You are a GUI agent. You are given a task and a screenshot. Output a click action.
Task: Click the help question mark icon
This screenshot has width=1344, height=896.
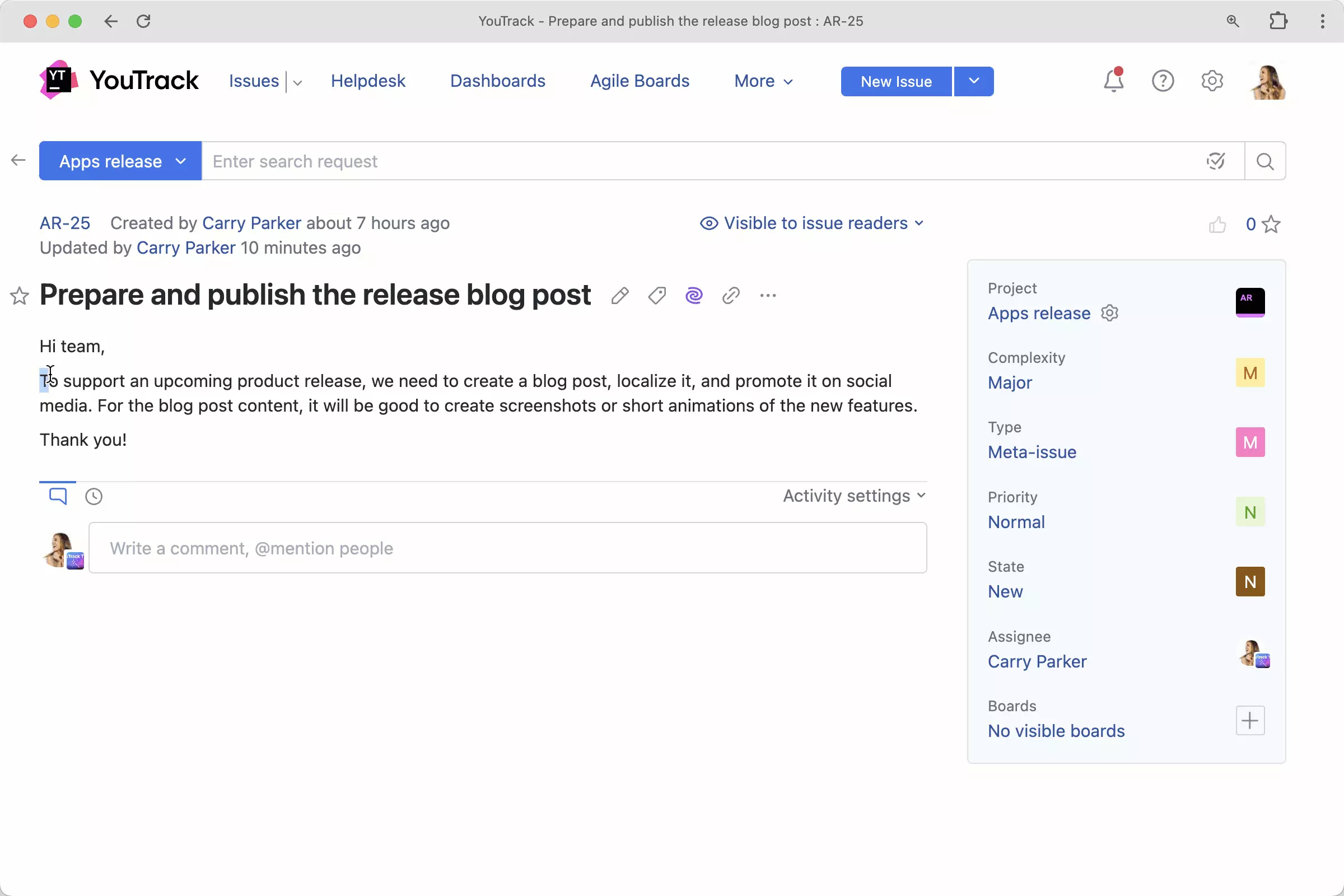[x=1163, y=81]
